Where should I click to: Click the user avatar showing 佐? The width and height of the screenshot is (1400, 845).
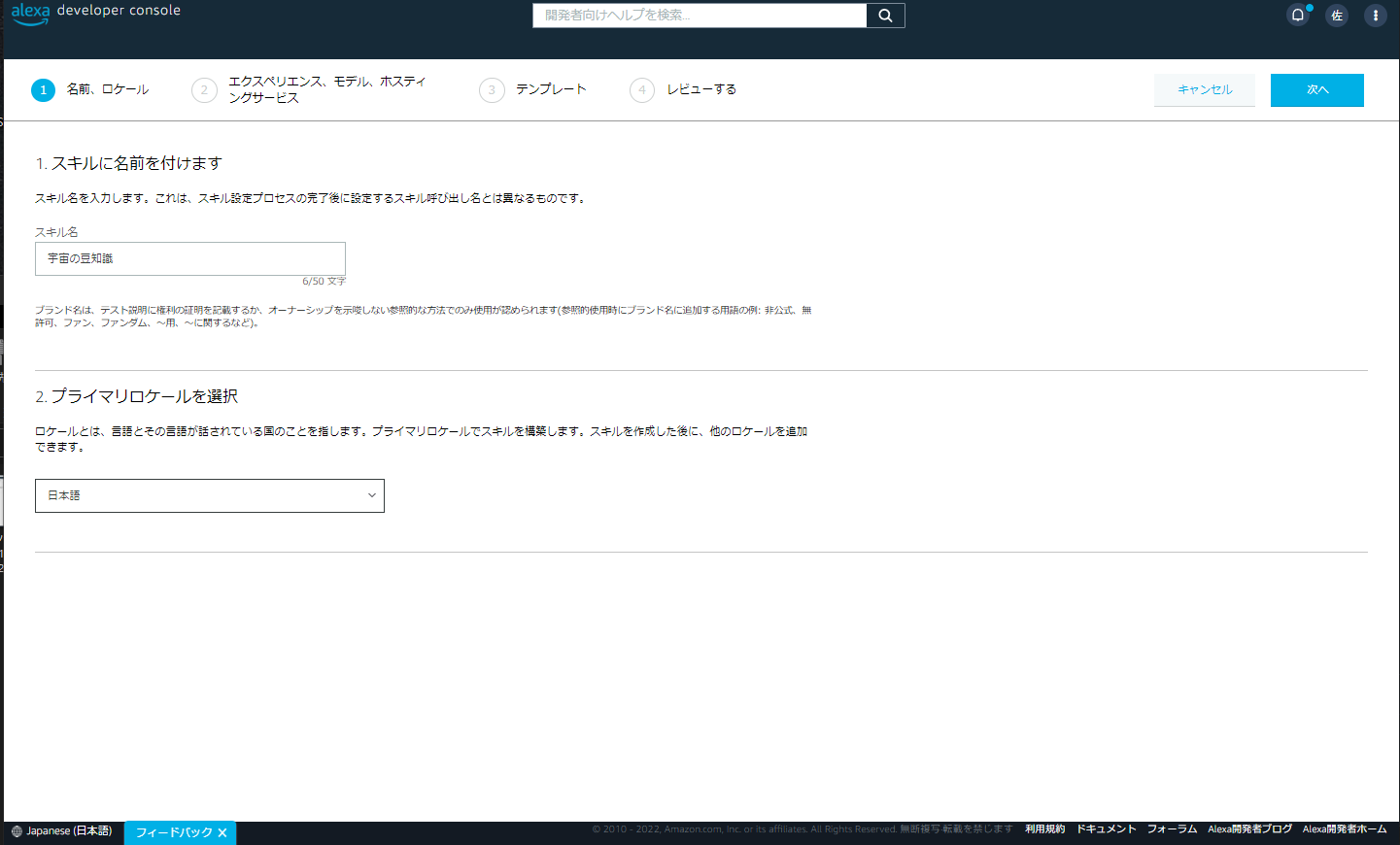tap(1337, 15)
